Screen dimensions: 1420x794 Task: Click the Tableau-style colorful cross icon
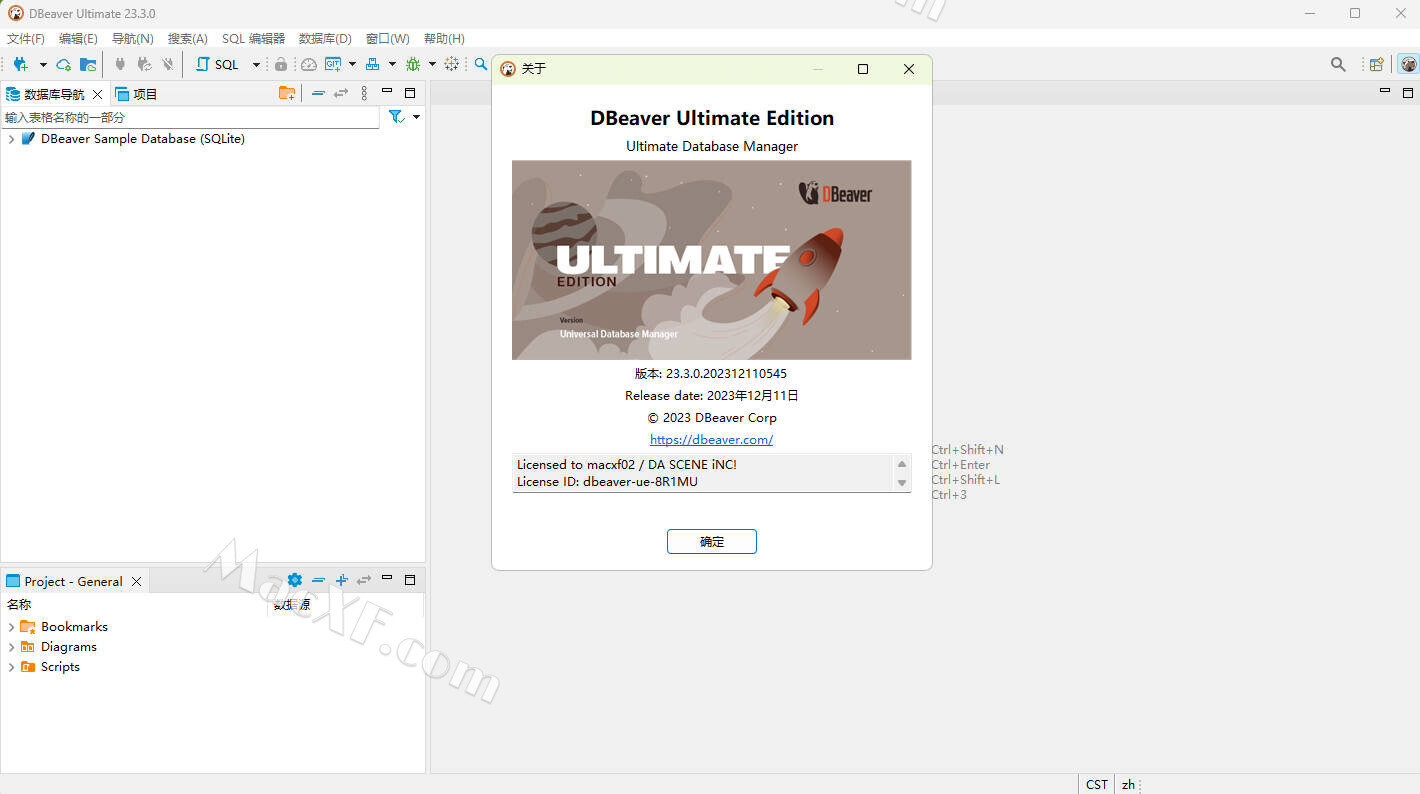coord(452,64)
